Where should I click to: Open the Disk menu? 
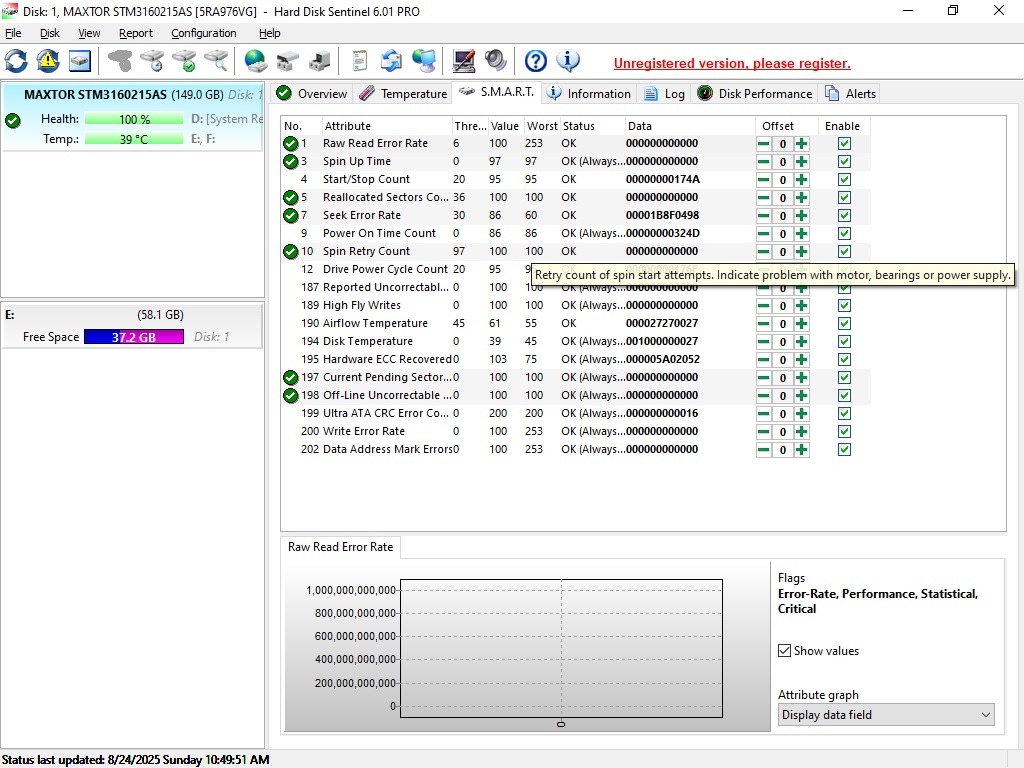pyautogui.click(x=50, y=33)
